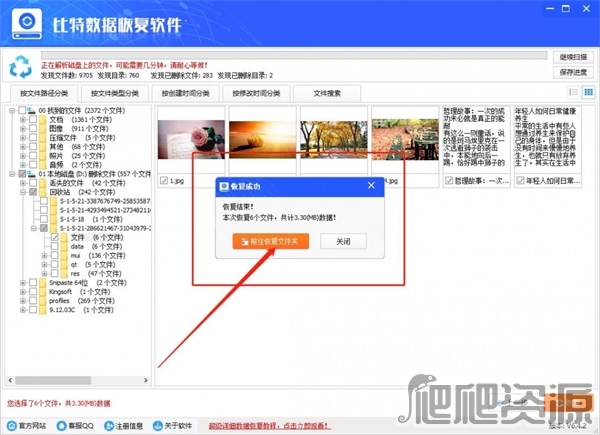
Task: Collapse the 01 本地磁盘 (D:) node
Action: pos(12,174)
